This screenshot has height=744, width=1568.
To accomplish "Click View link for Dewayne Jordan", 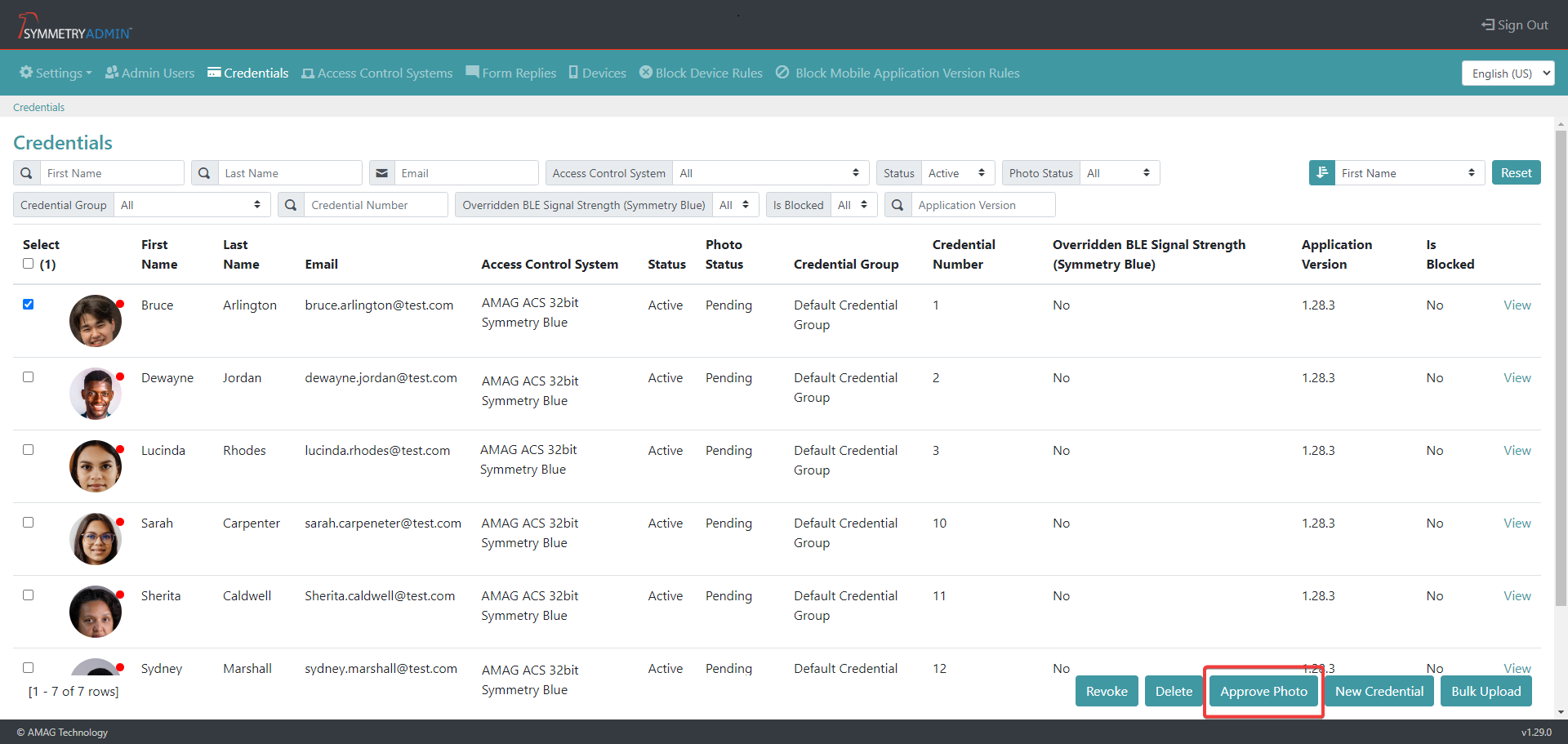I will tap(1517, 377).
